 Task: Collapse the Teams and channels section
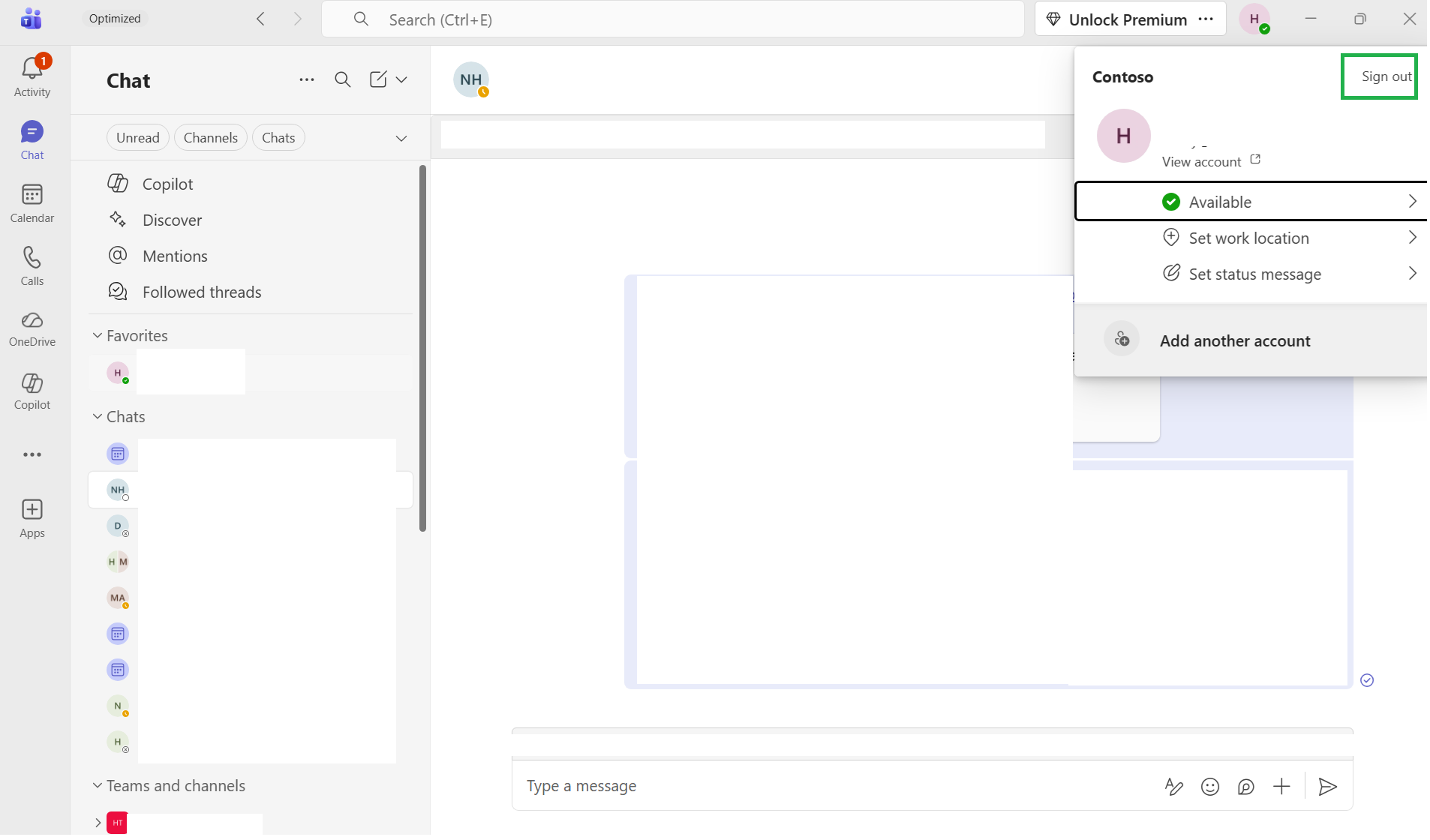point(97,785)
